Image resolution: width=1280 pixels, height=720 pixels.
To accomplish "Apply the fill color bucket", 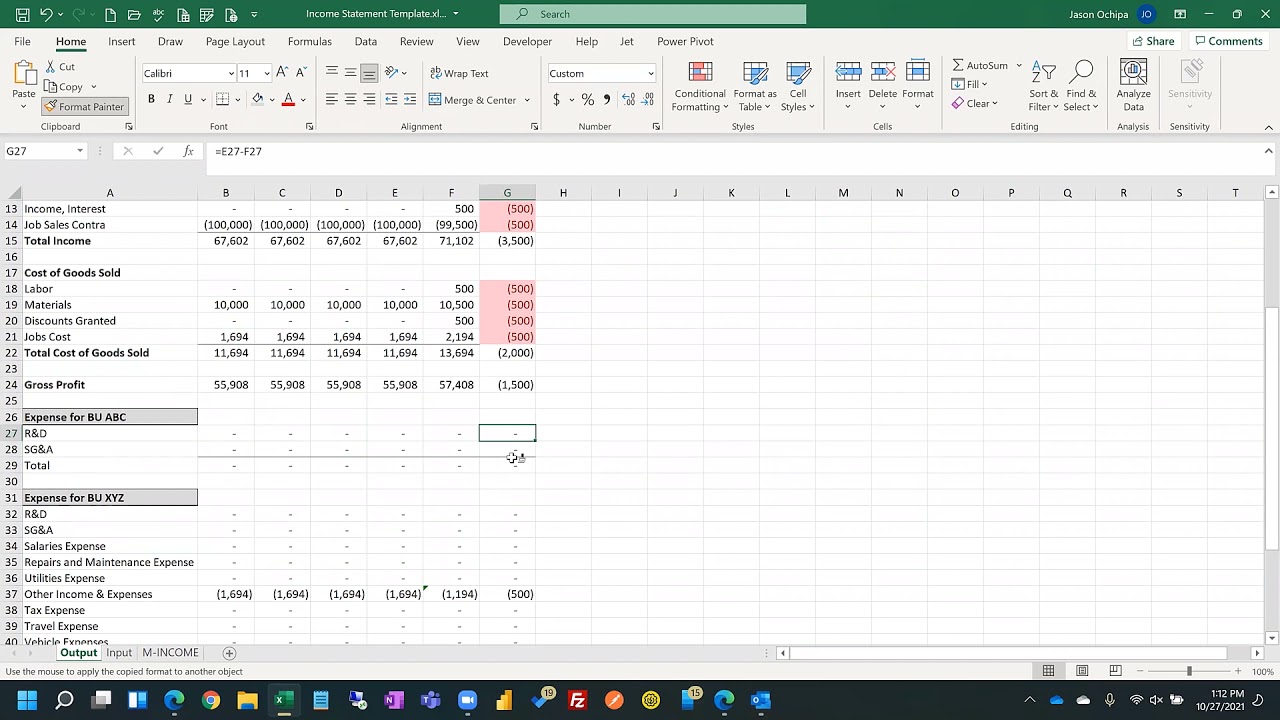I will click(x=257, y=99).
